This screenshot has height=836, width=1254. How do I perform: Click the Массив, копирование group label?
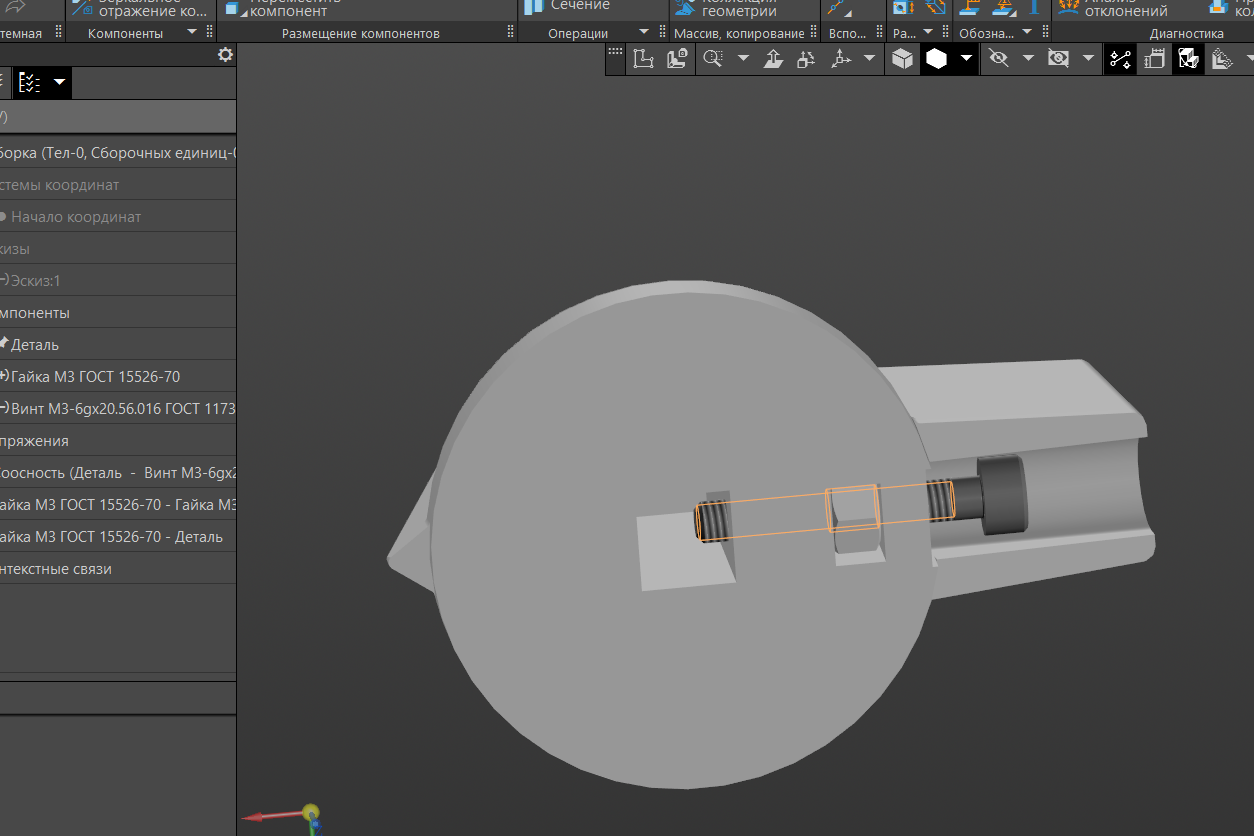pos(739,34)
